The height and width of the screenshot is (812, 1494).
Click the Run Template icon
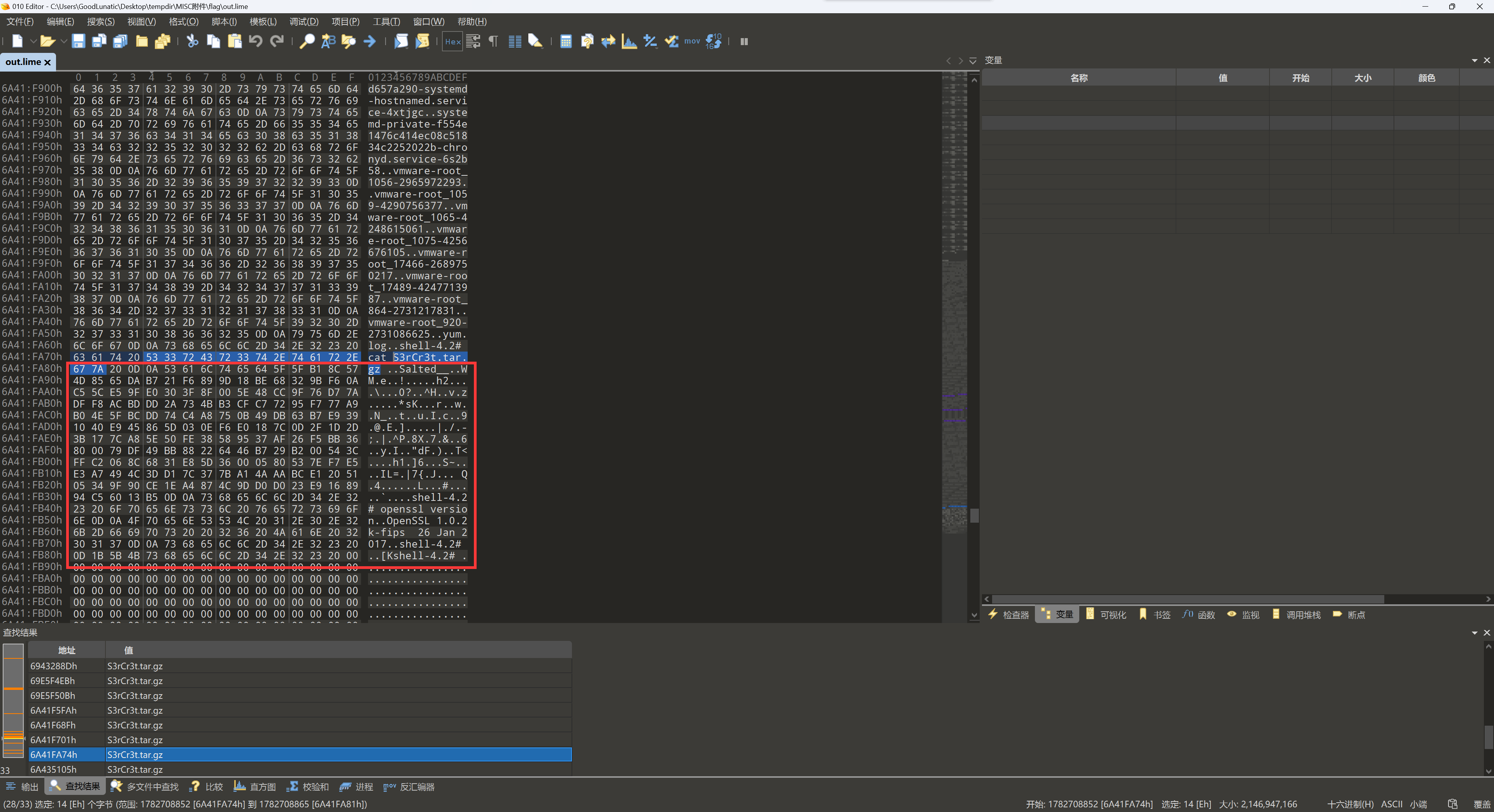(x=423, y=41)
